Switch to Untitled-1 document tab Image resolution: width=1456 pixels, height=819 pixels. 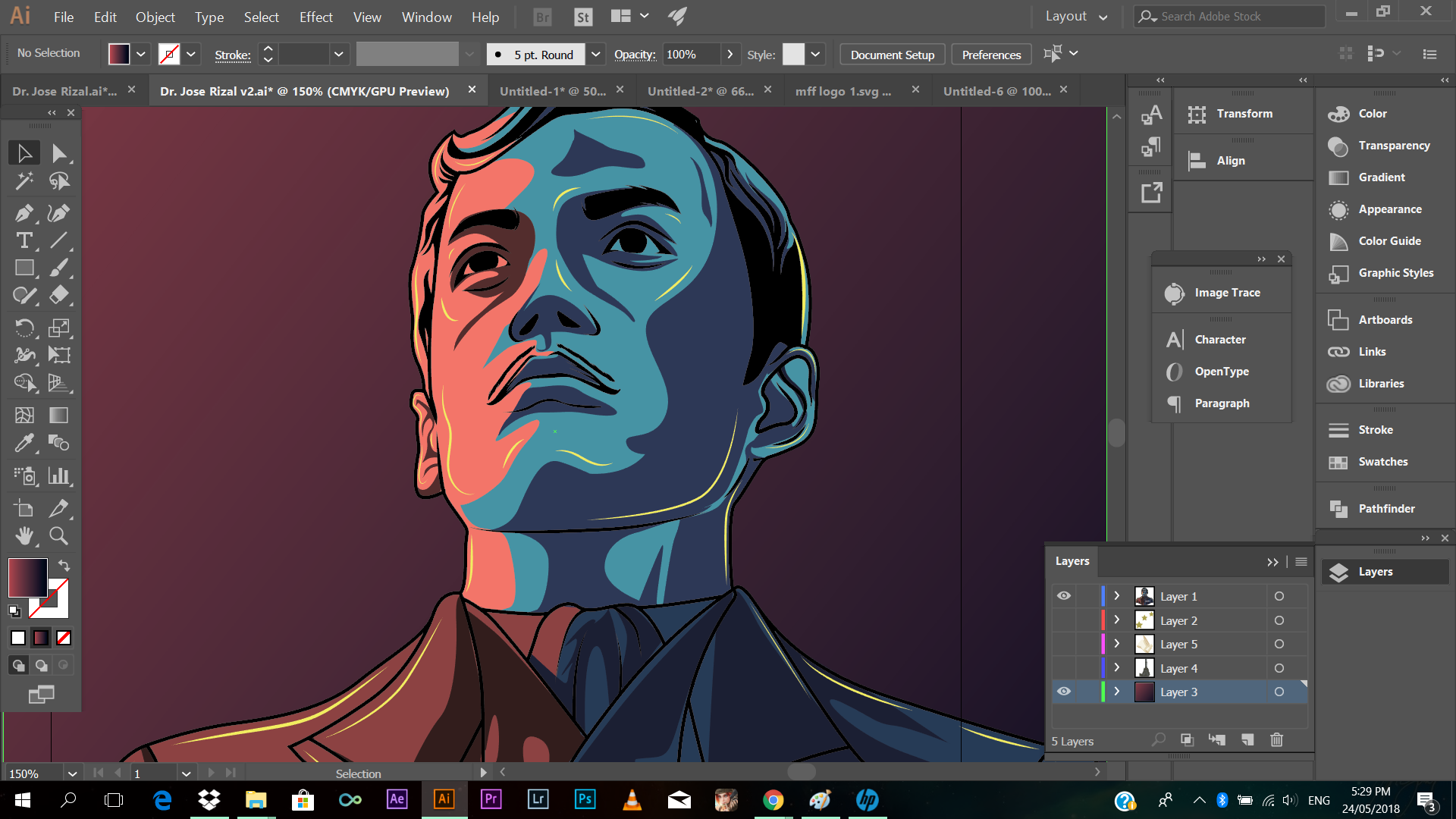[x=553, y=91]
